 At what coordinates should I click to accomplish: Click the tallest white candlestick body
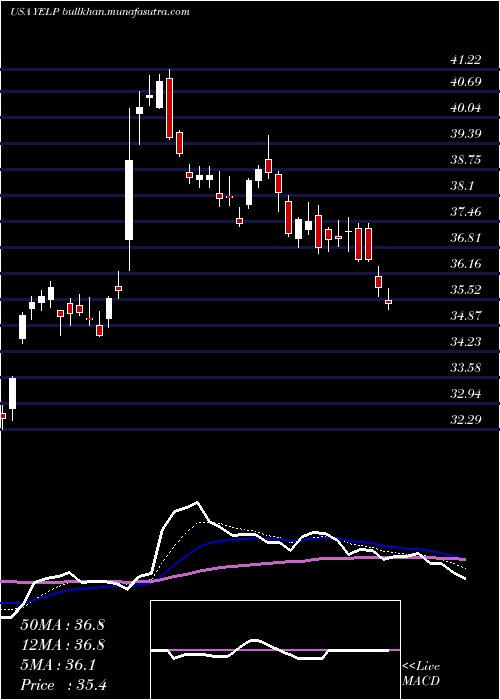pos(129,200)
